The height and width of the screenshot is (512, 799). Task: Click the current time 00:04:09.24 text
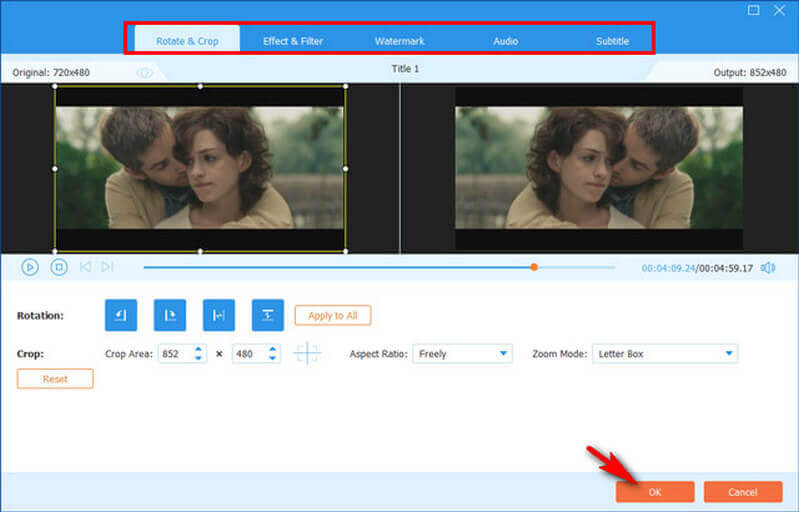(x=668, y=268)
